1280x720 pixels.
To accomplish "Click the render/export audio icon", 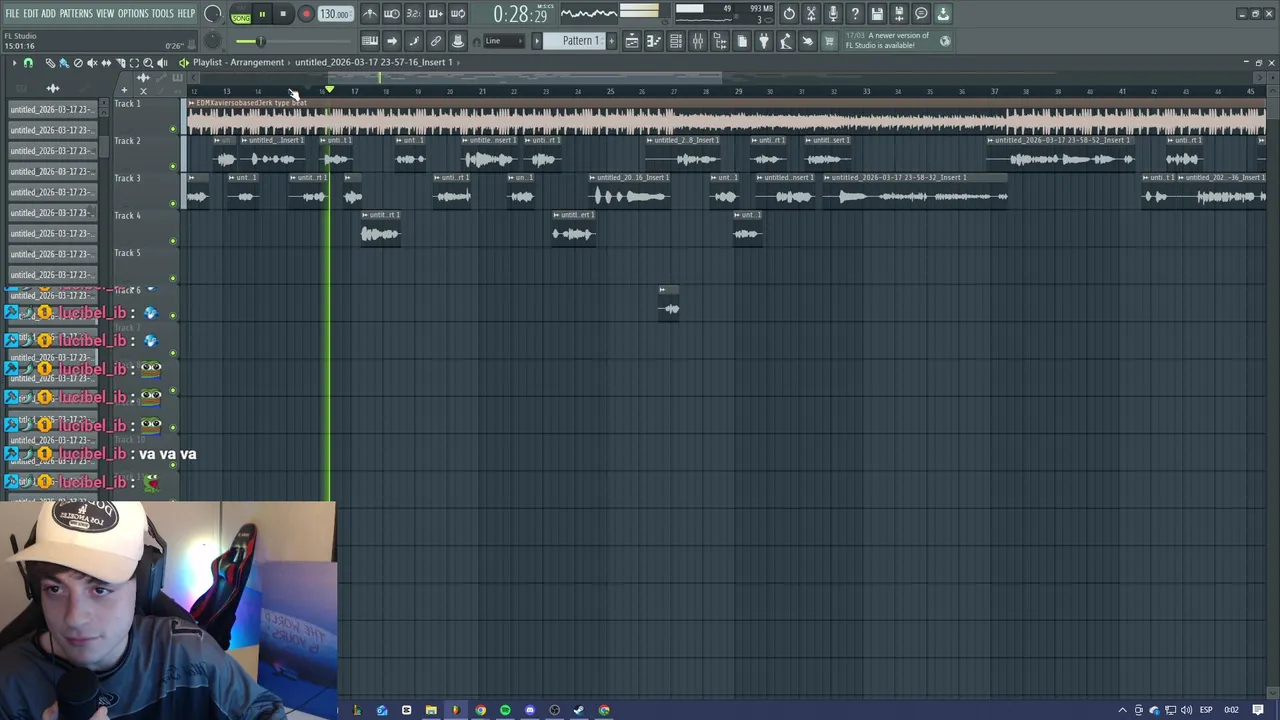I will click(899, 14).
